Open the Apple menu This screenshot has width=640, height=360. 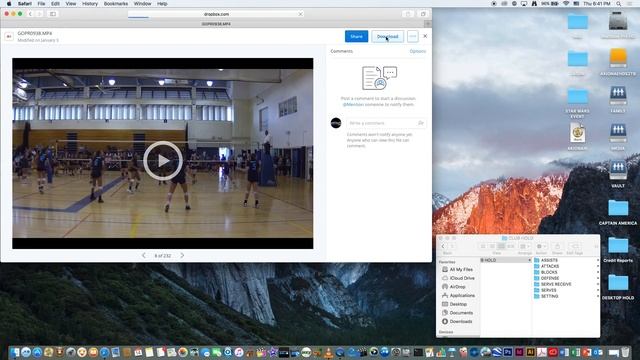pyautogui.click(x=9, y=4)
